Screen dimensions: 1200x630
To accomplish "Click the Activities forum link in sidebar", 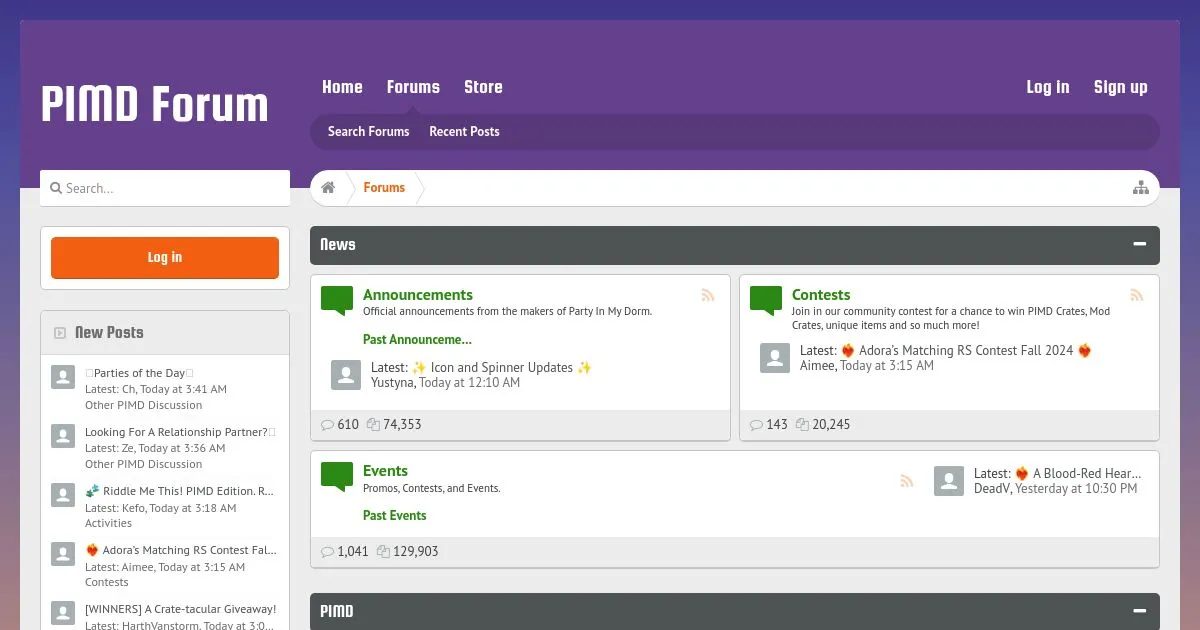I will [108, 523].
